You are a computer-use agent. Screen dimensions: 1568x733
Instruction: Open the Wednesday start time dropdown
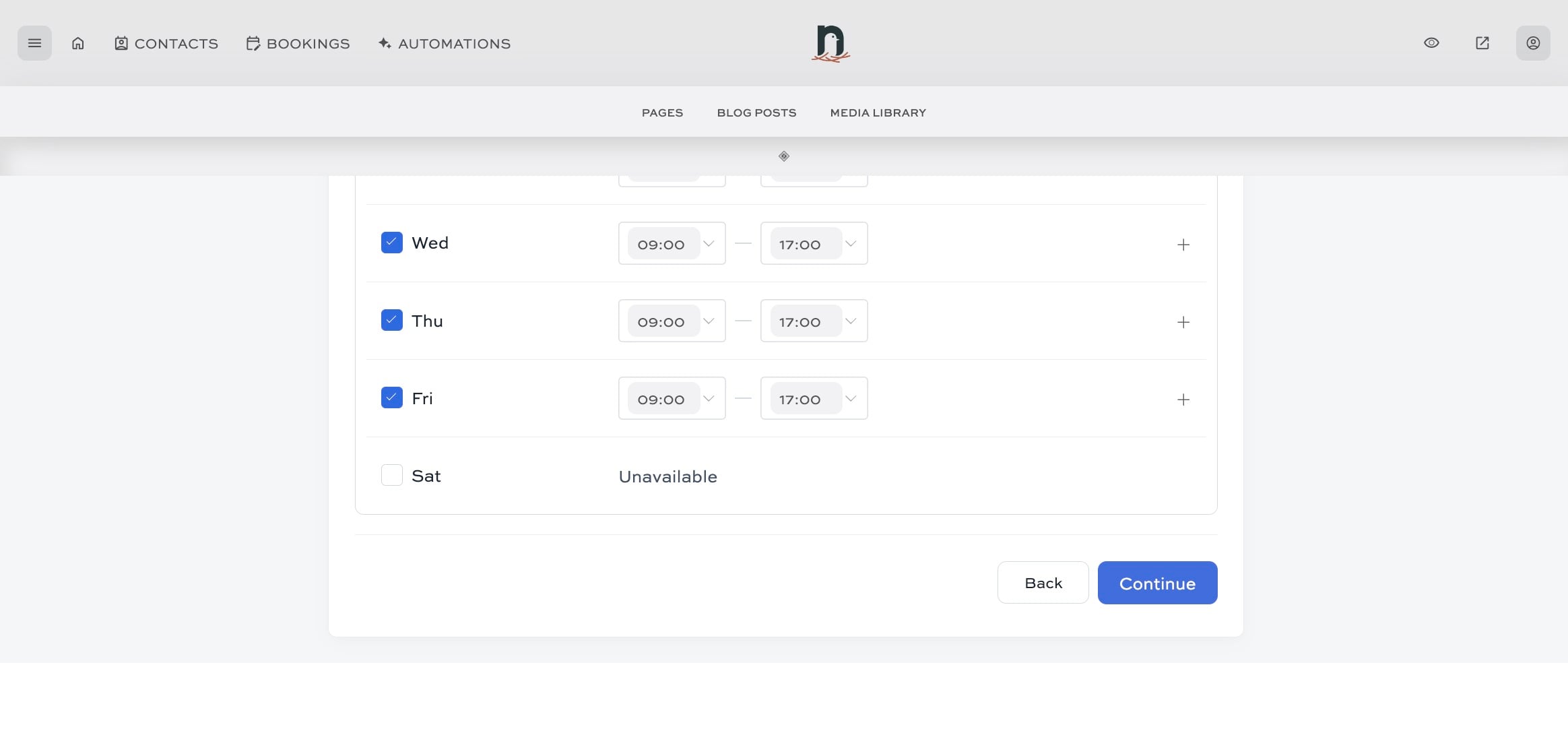pos(671,243)
